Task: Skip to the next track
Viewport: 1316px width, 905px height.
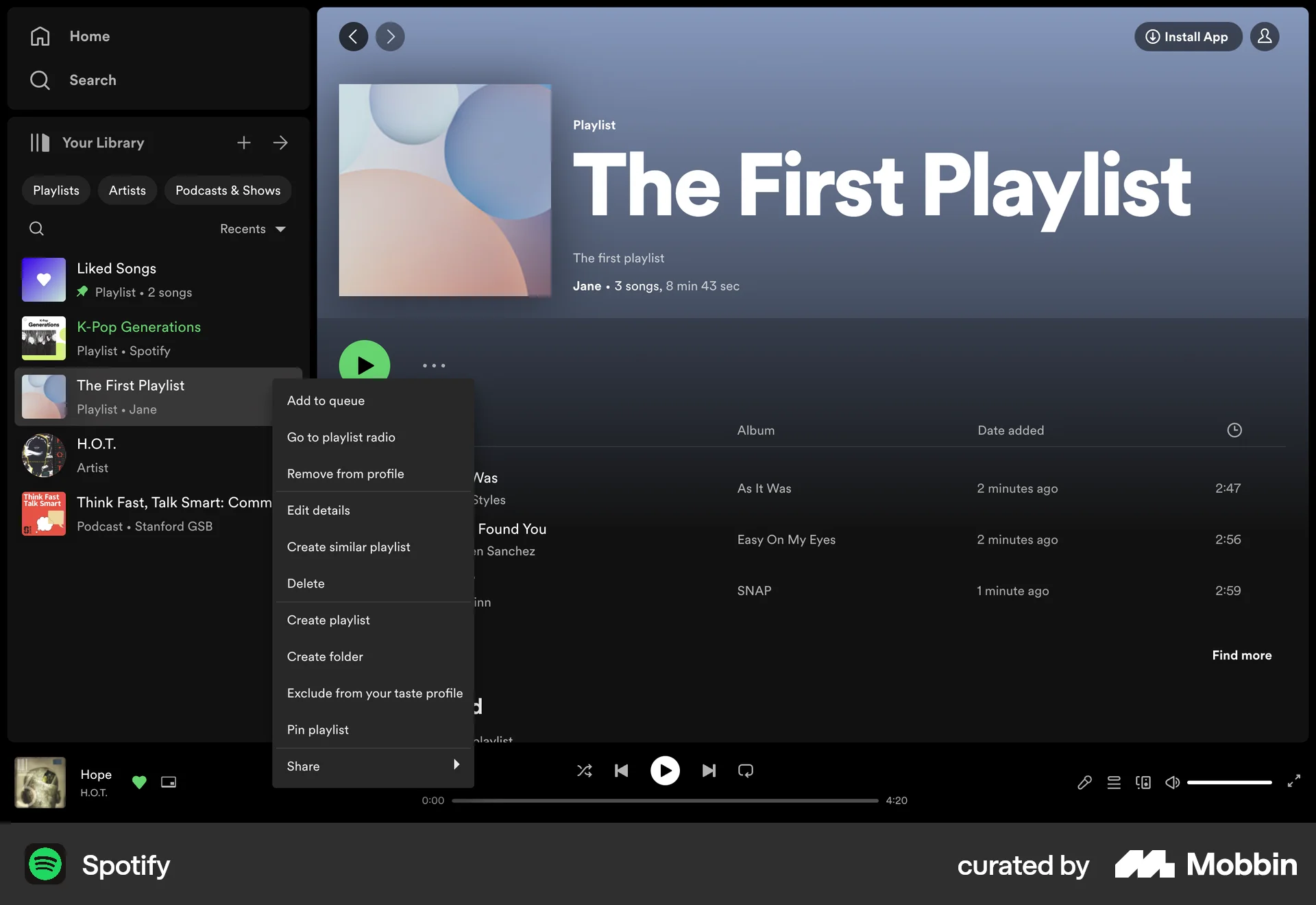Action: point(709,771)
